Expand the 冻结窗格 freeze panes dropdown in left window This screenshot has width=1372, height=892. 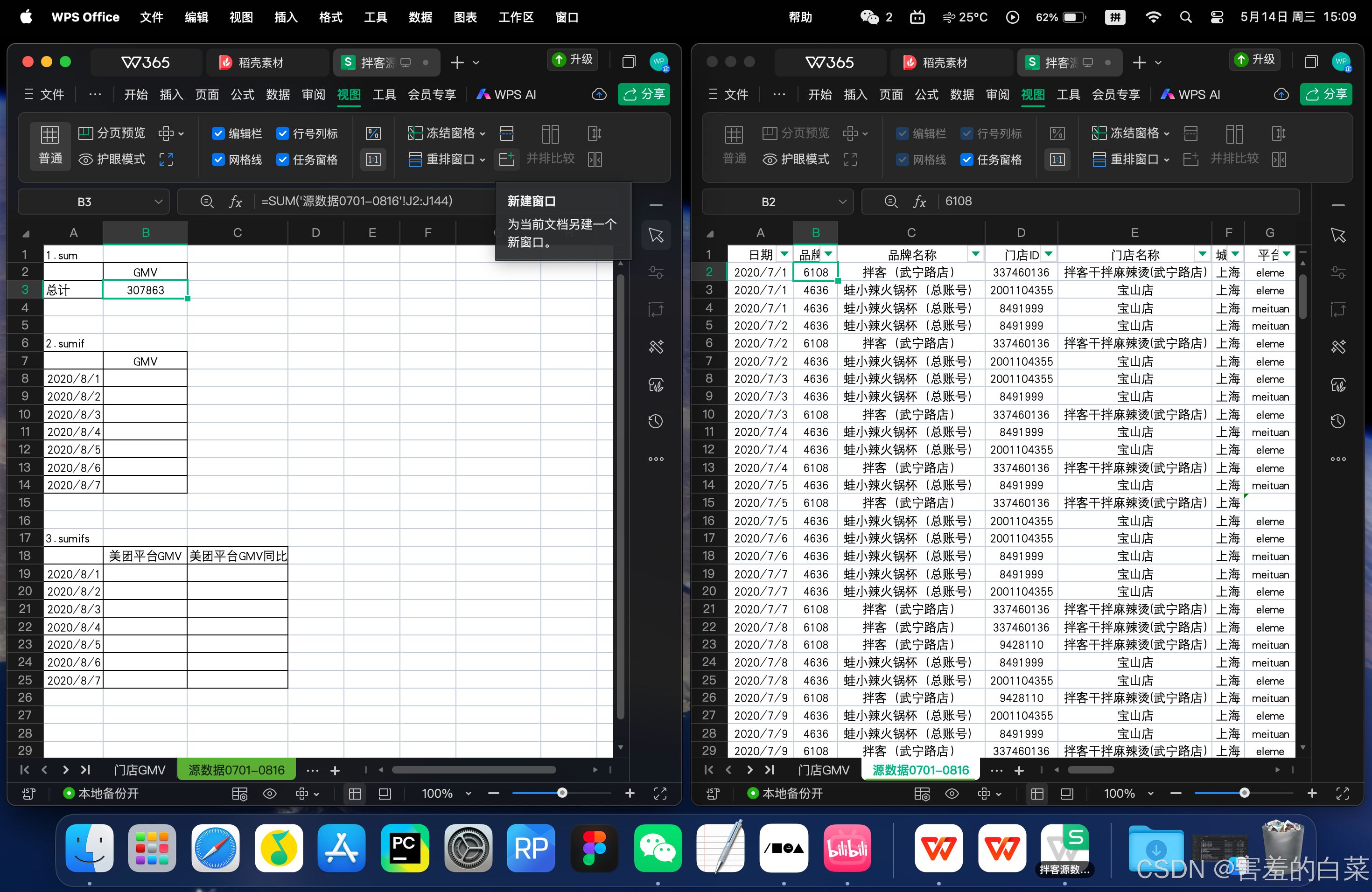click(483, 134)
